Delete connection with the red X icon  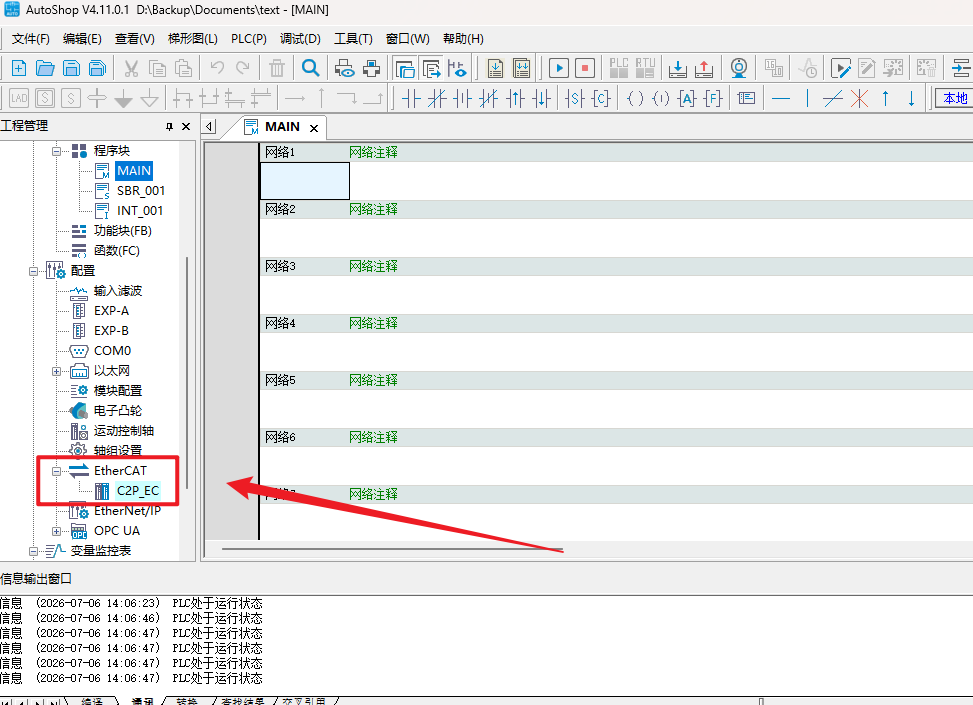[859, 98]
